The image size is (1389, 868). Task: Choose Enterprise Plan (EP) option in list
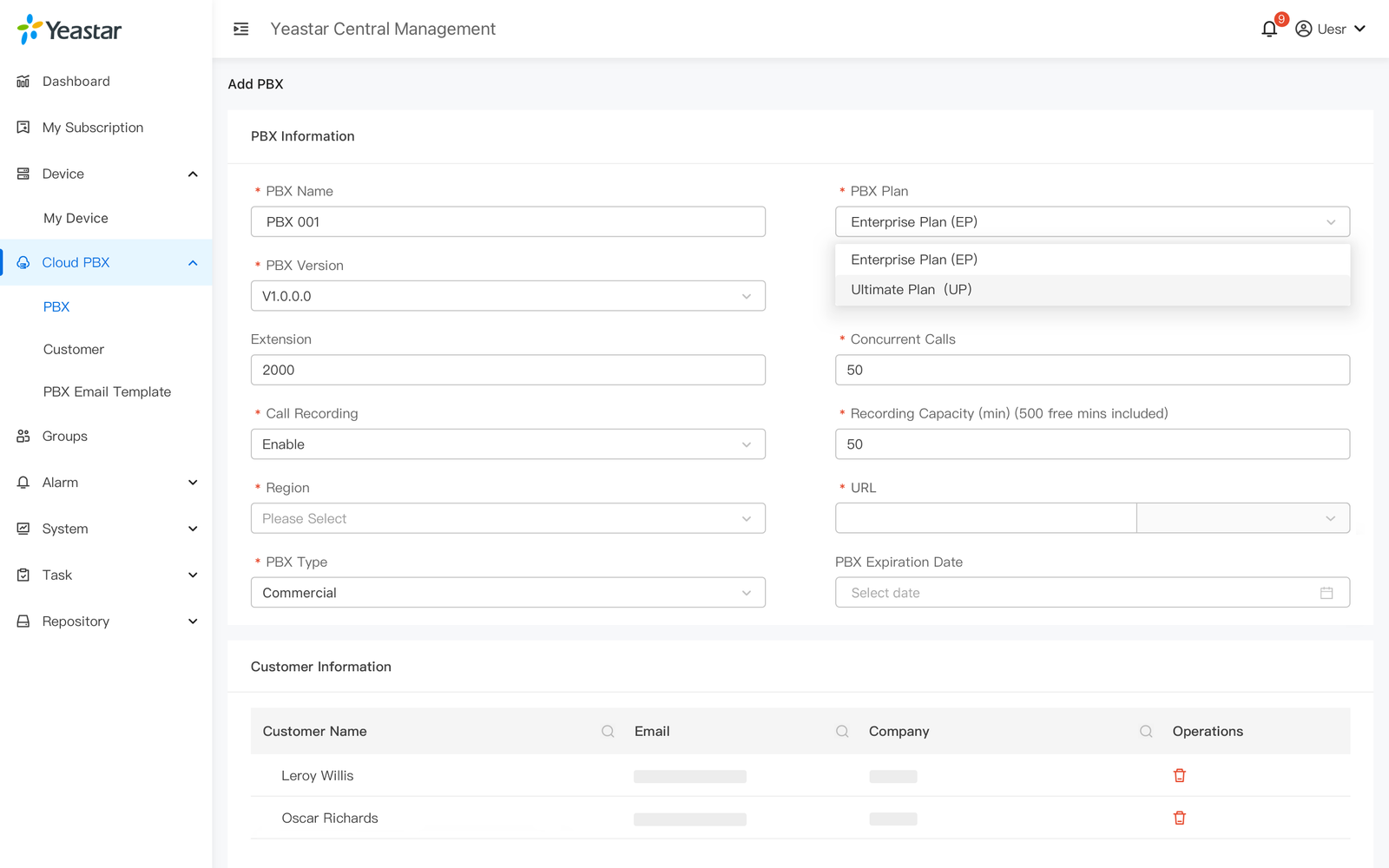click(x=1092, y=260)
